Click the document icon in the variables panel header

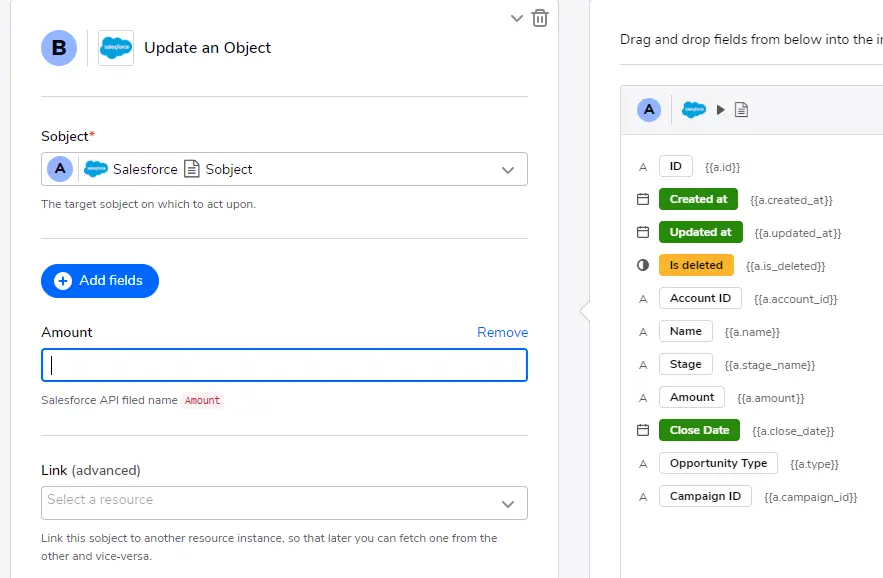tap(741, 109)
